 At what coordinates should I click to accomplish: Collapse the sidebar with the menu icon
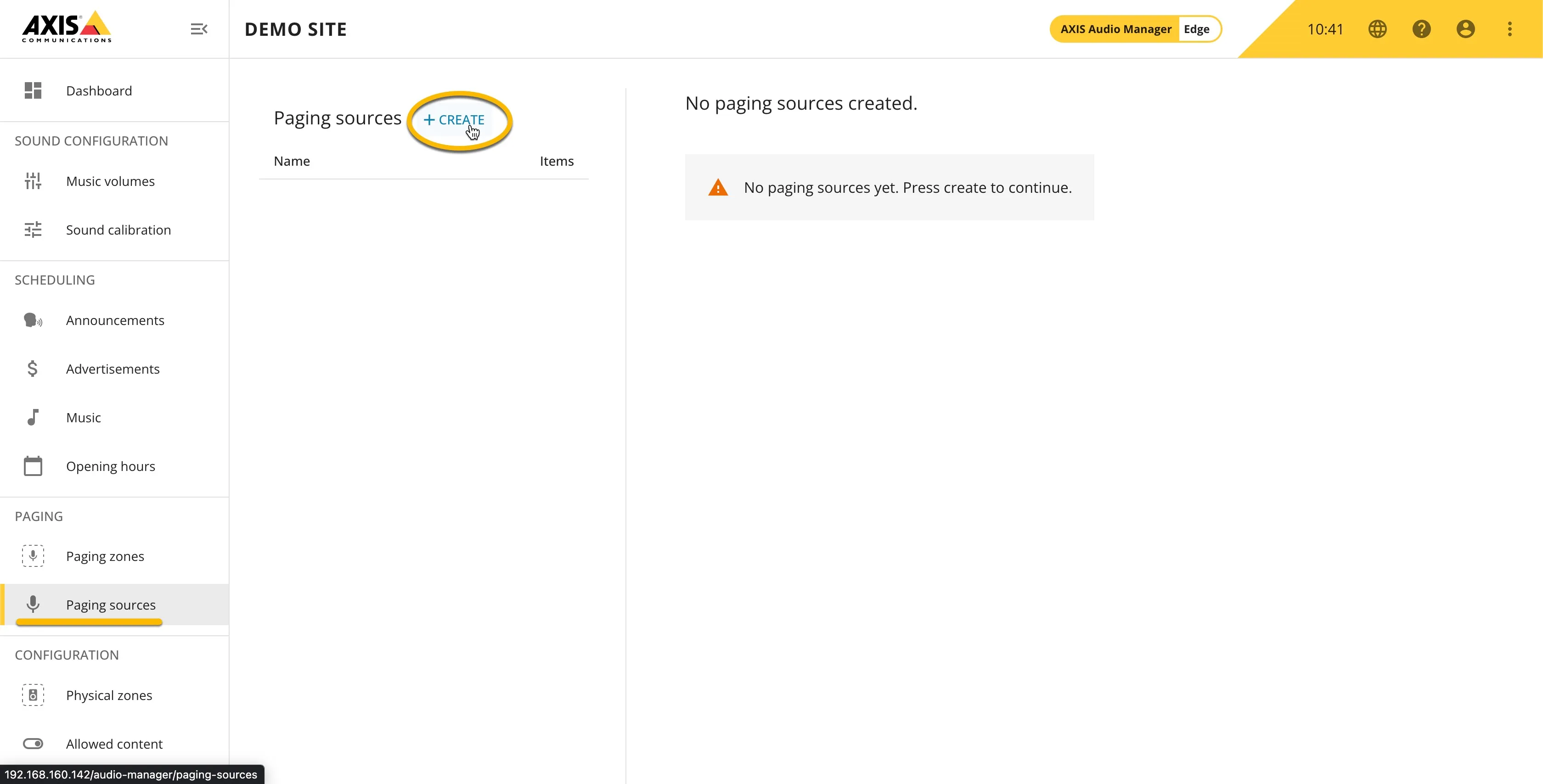coord(199,29)
